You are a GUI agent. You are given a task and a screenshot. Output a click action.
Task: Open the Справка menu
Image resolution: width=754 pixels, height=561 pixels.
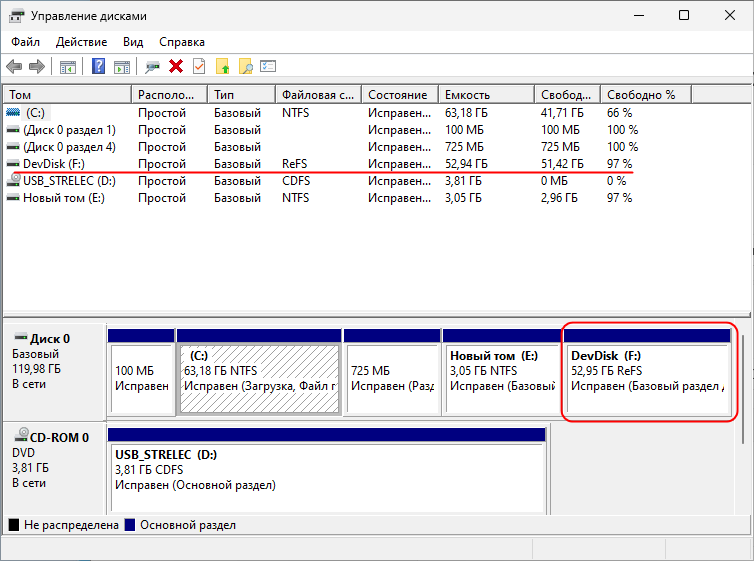point(181,42)
